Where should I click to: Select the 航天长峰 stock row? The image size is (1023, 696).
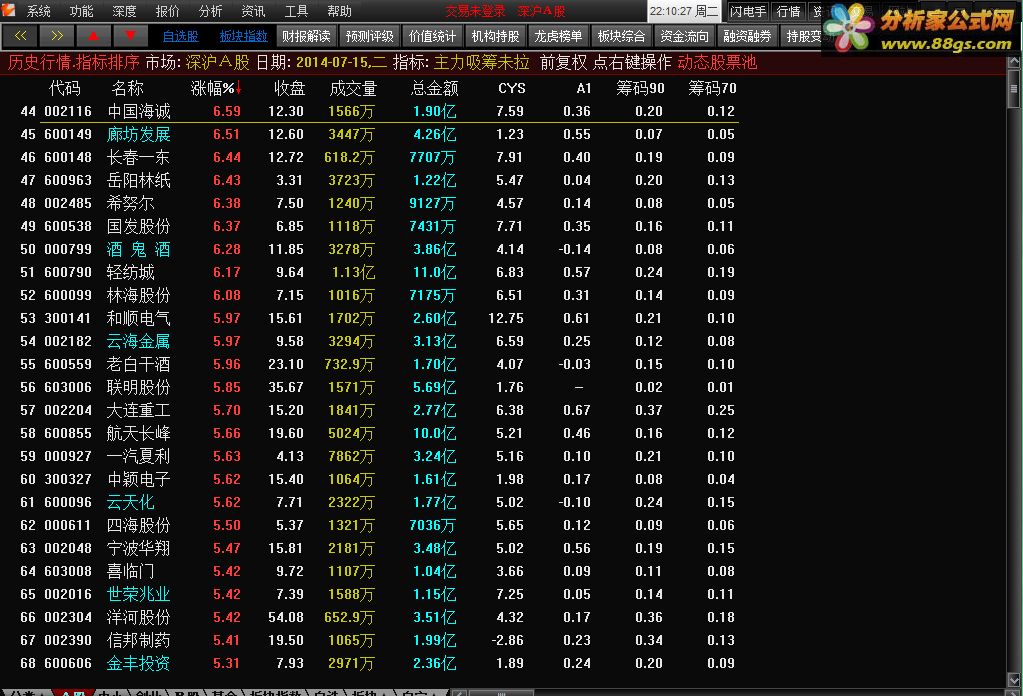[x=378, y=433]
